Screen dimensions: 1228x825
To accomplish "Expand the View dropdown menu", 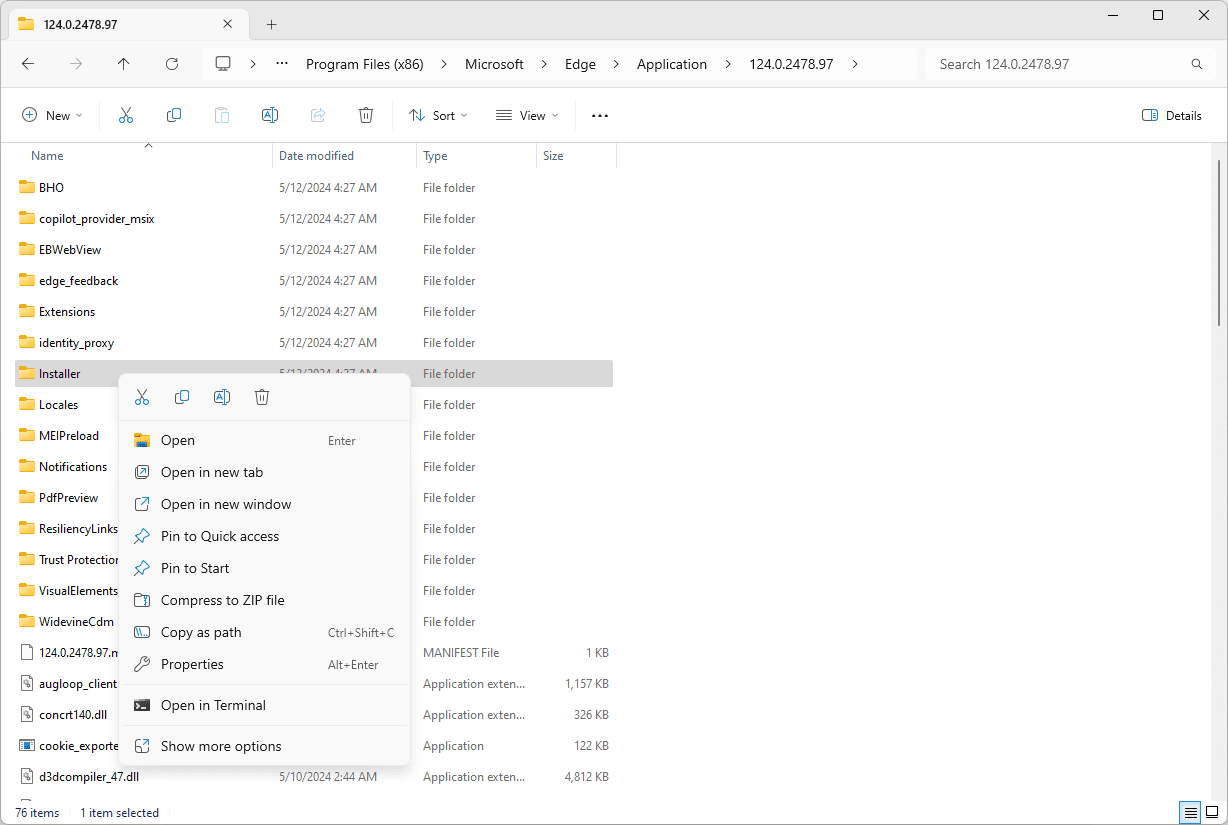I will coord(527,116).
